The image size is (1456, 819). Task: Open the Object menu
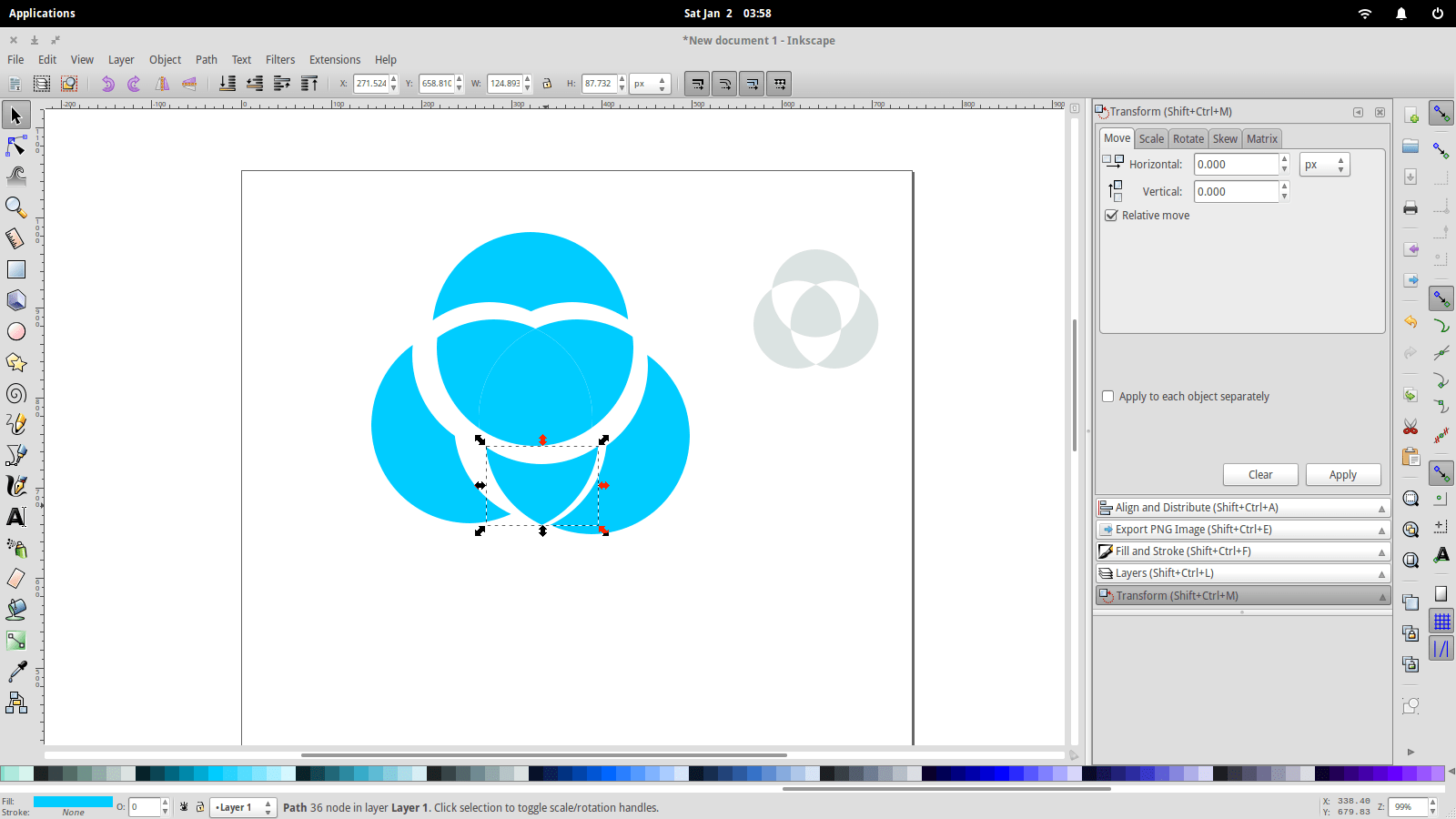[x=165, y=60]
